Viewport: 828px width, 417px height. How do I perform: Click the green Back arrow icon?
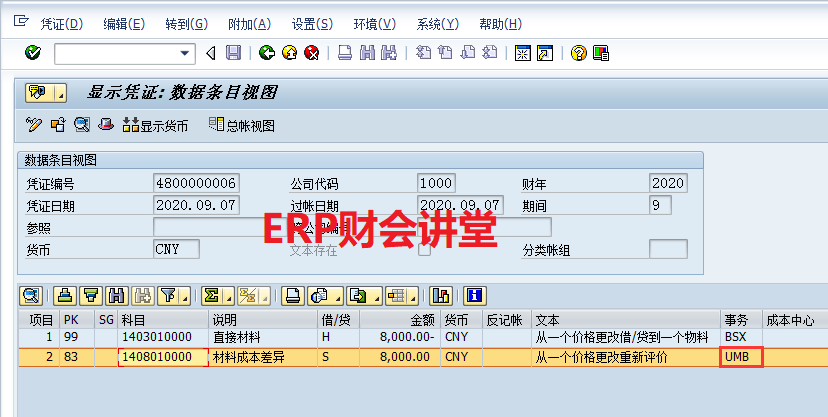point(267,53)
